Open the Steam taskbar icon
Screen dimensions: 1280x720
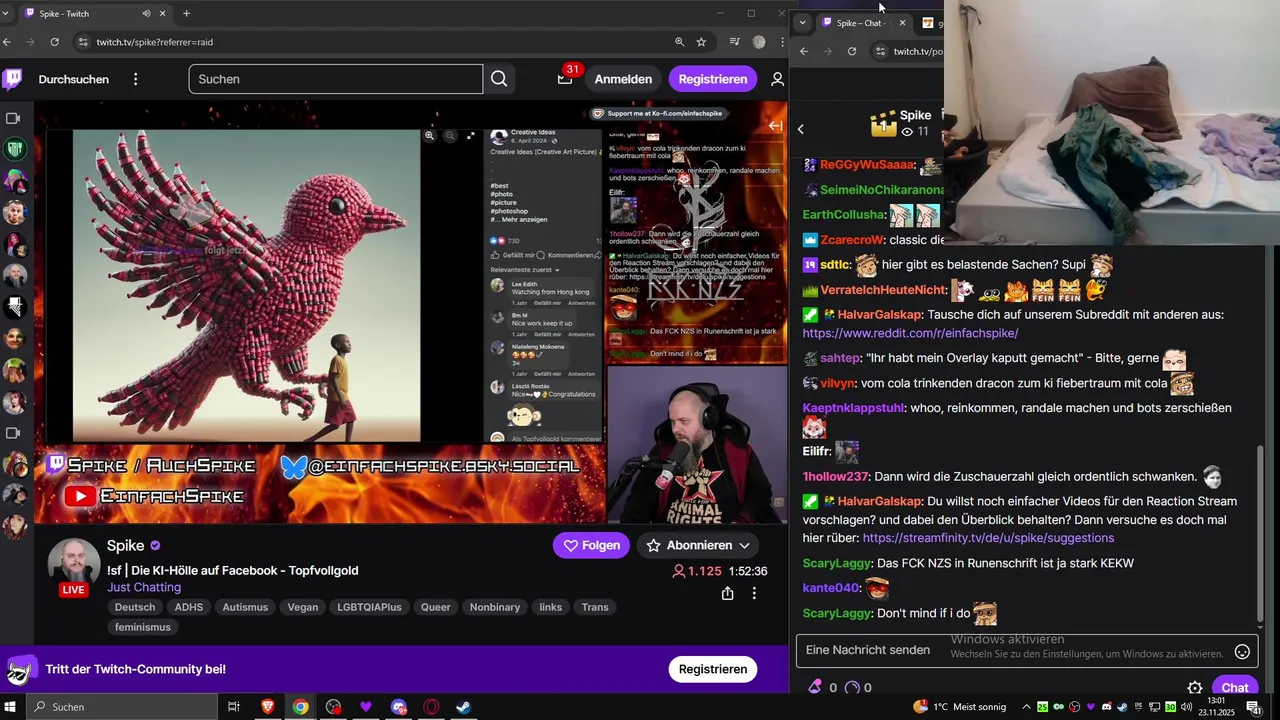click(x=464, y=707)
